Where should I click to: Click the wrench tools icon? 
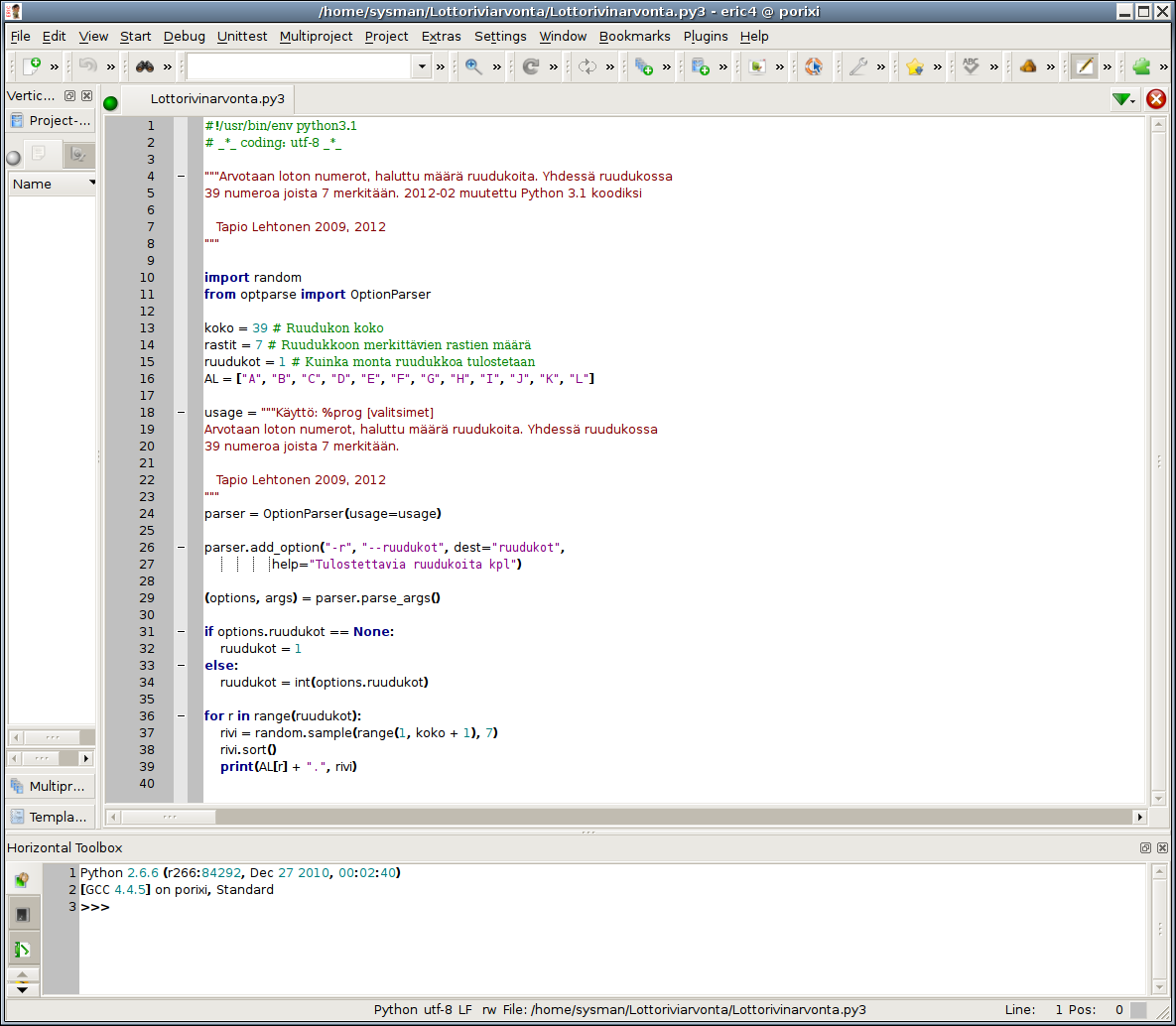858,66
